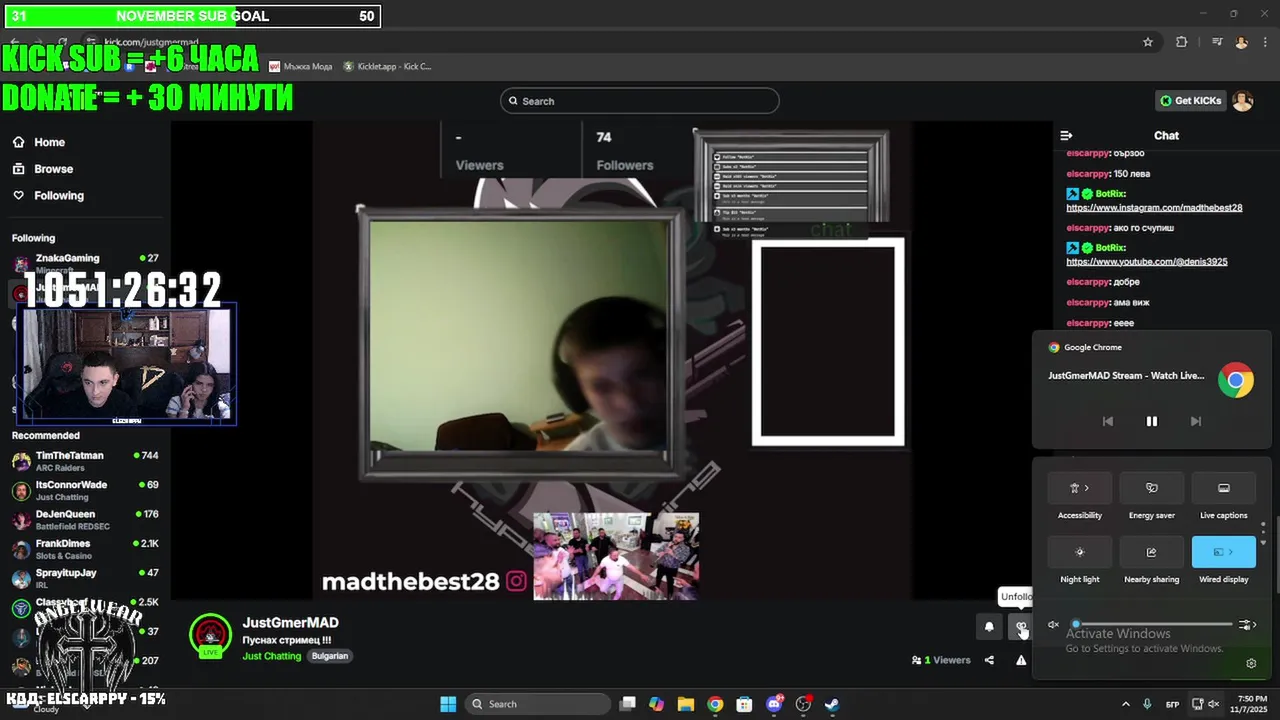Open File Explorer from the taskbar
This screenshot has width=1280, height=720.
click(x=686, y=704)
